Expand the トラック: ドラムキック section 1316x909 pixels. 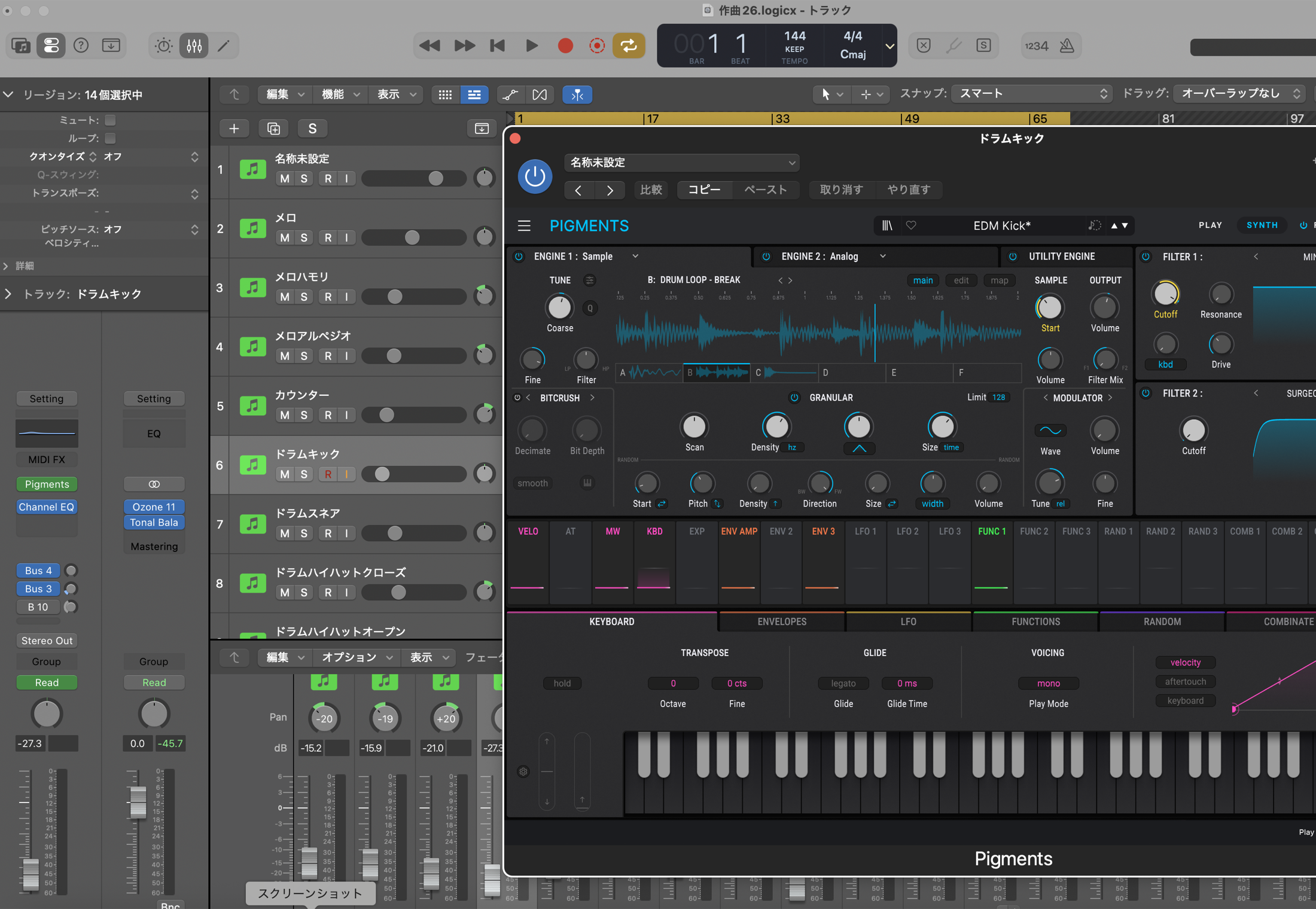(x=8, y=294)
